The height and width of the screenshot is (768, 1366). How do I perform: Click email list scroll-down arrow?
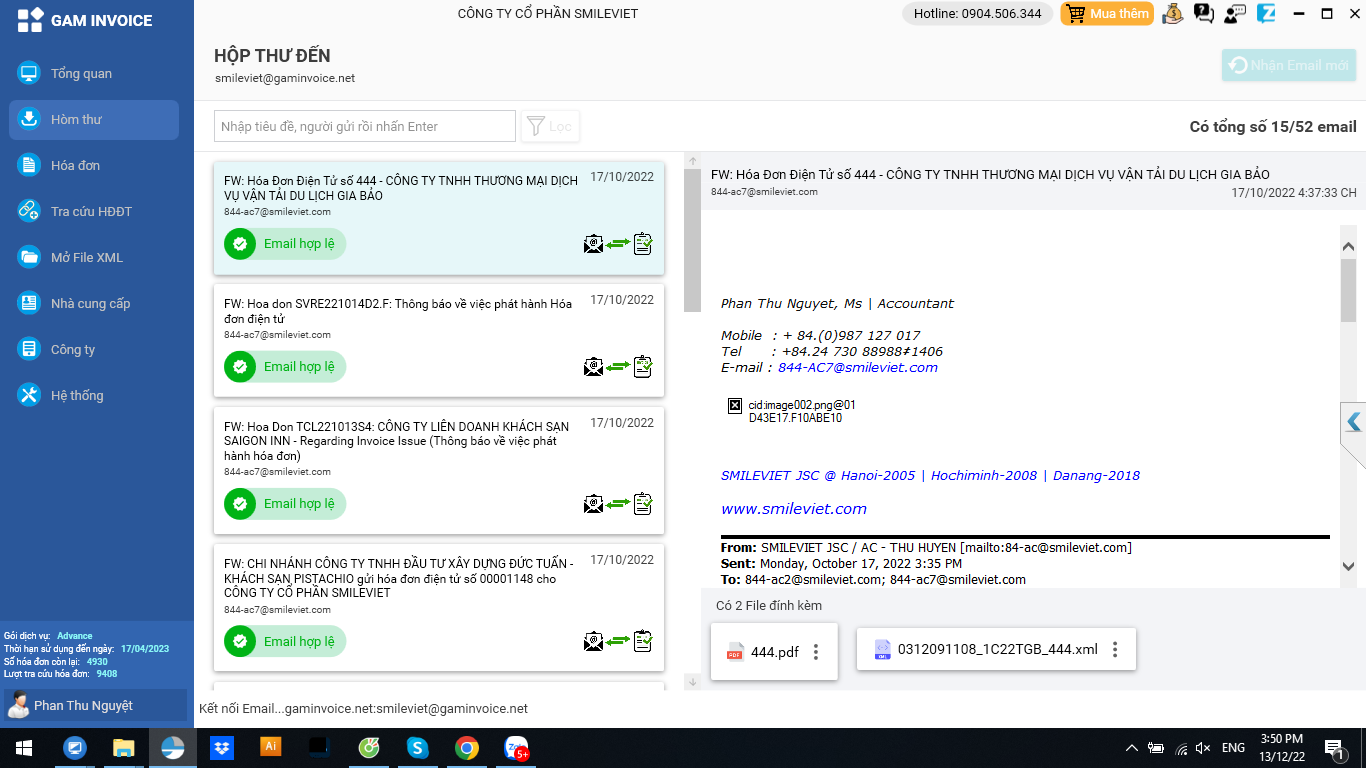click(x=692, y=682)
